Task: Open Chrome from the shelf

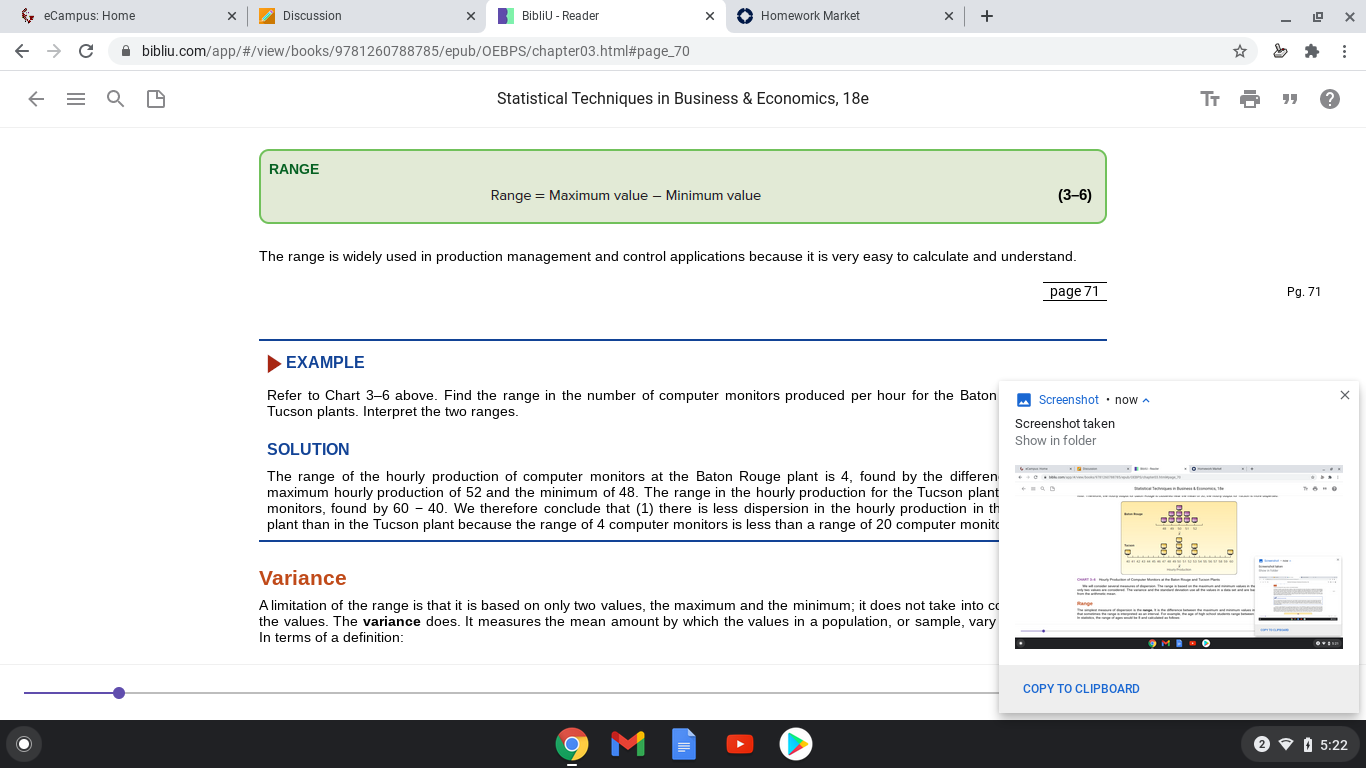Action: pos(572,744)
